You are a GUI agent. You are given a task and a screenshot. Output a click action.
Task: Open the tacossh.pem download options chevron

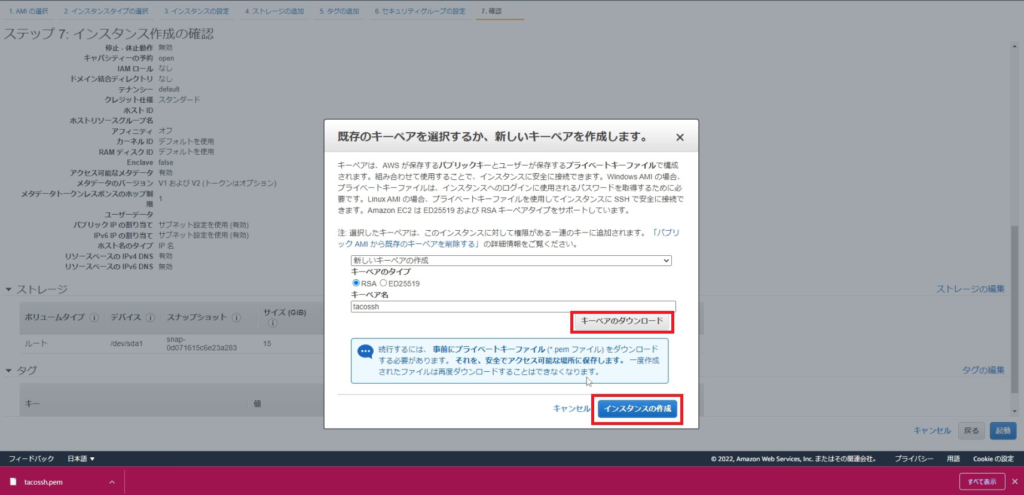click(112, 481)
